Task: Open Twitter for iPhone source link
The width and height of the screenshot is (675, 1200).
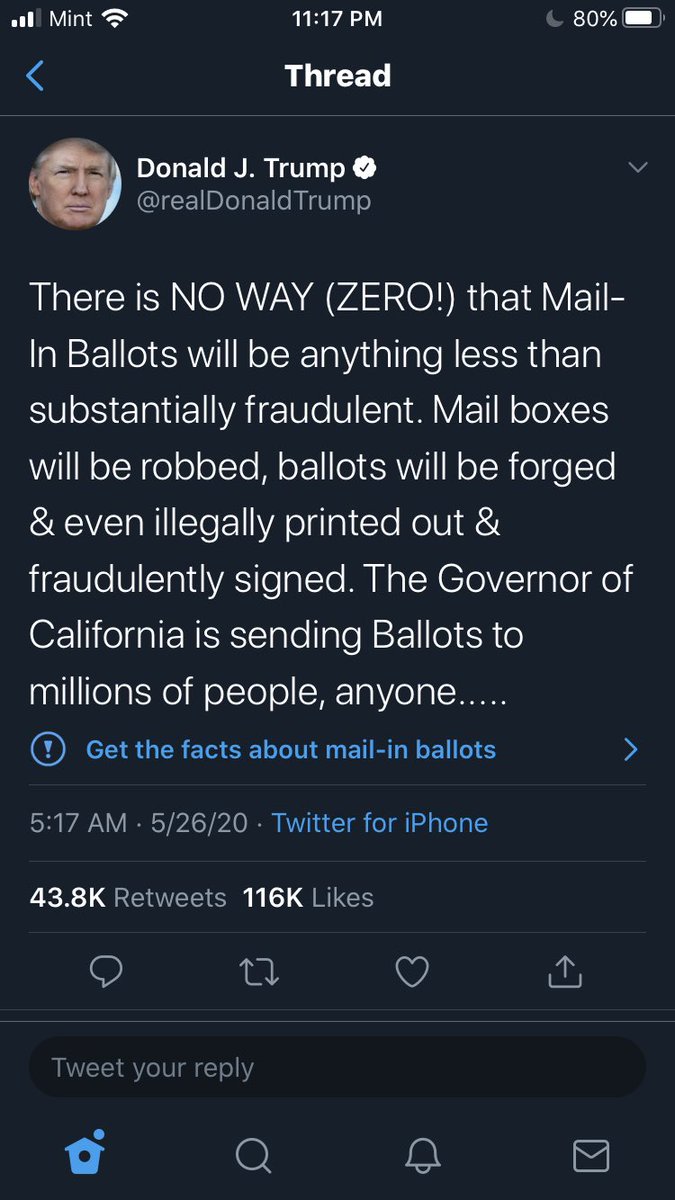Action: tap(379, 823)
